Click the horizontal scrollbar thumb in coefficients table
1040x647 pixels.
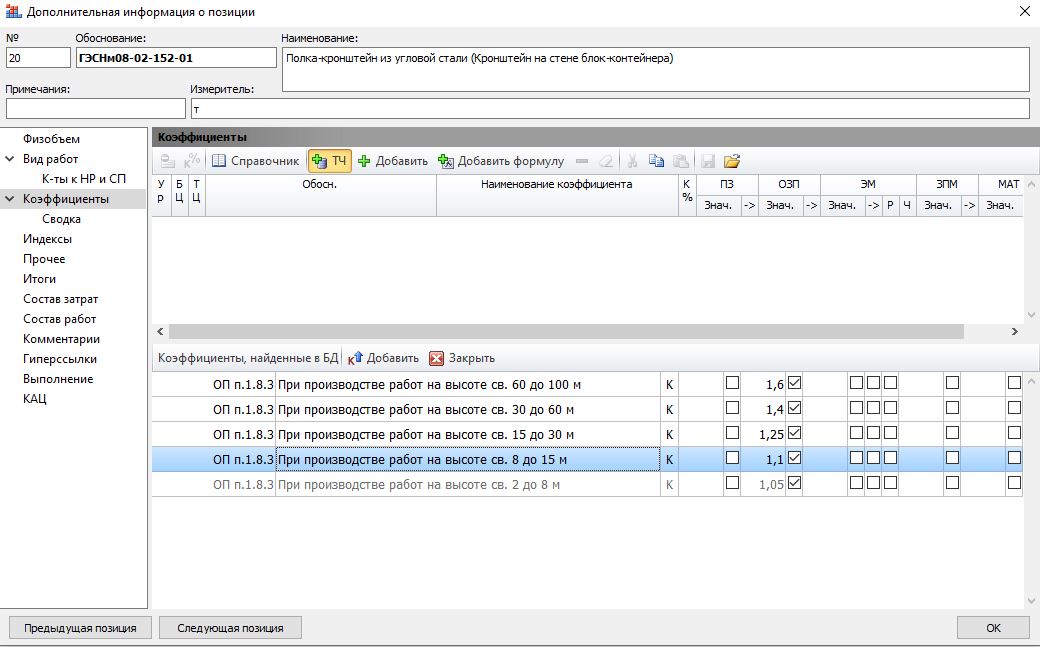[x=566, y=331]
